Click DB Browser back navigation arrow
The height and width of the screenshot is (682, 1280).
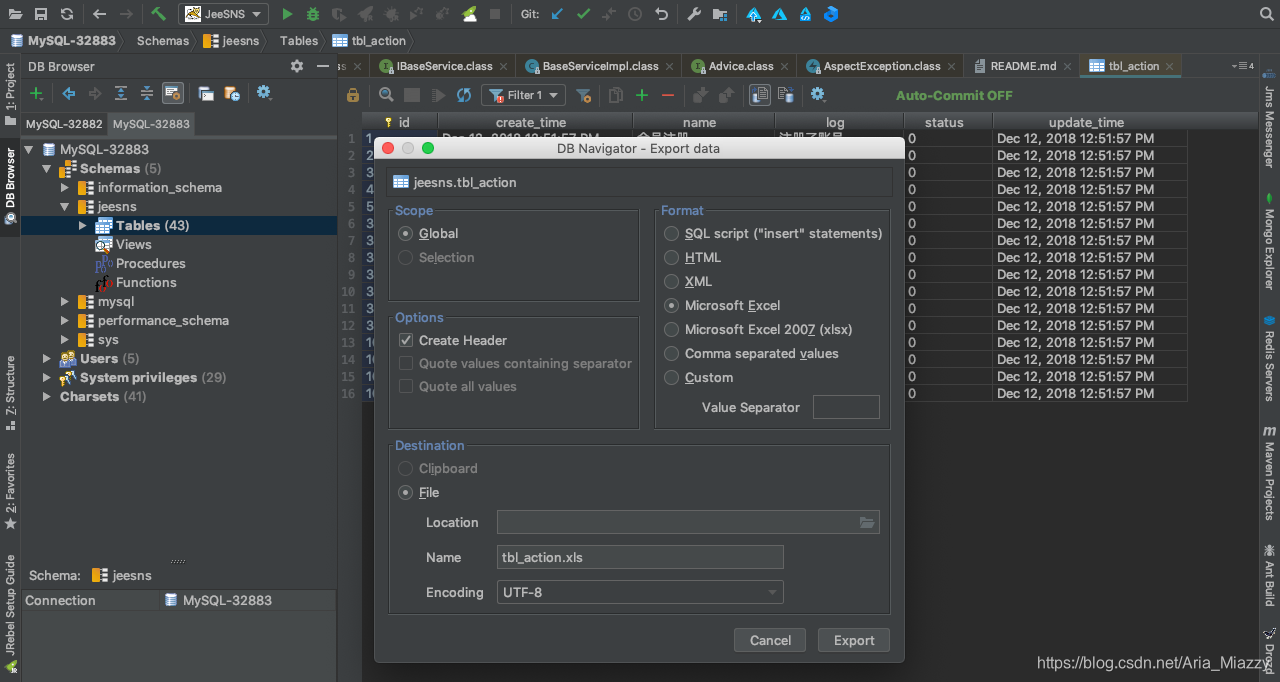[69, 93]
